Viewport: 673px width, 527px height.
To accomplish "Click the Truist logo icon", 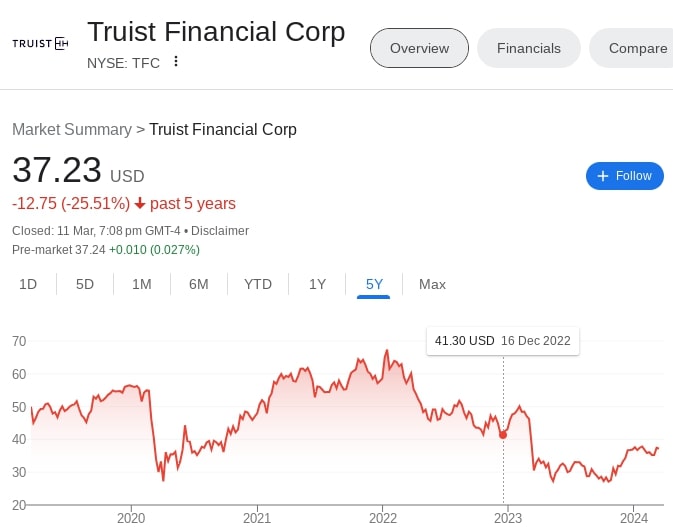I will tap(40, 44).
